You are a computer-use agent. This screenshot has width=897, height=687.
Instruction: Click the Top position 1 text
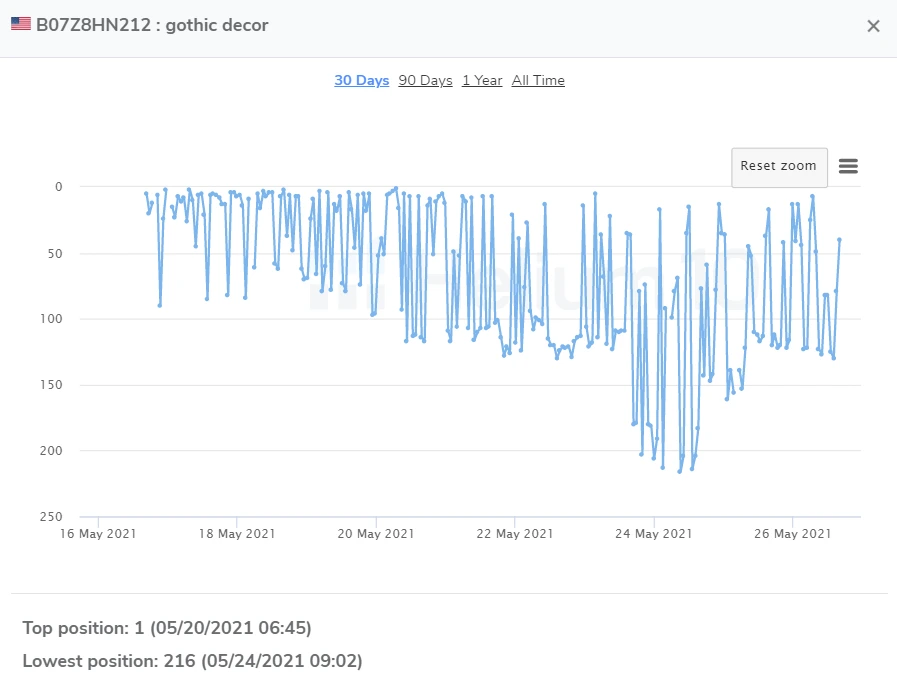pyautogui.click(x=166, y=628)
